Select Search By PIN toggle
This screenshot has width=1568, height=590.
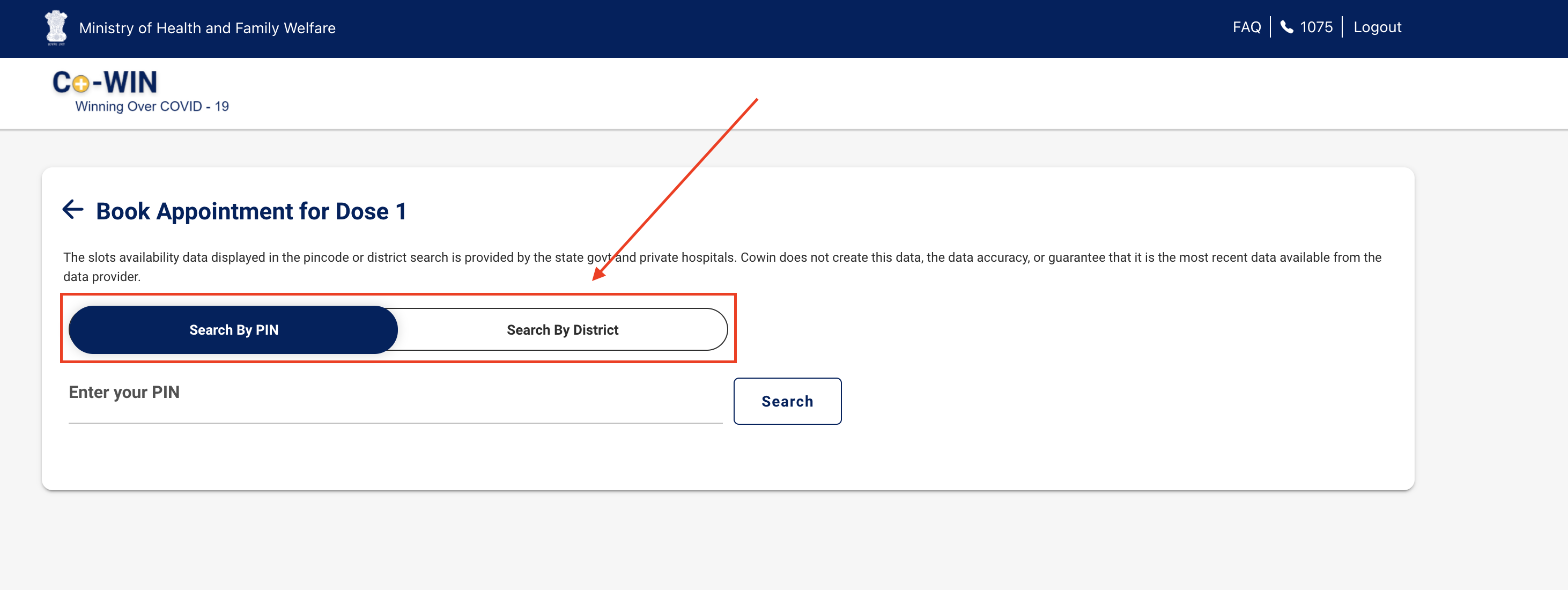233,330
